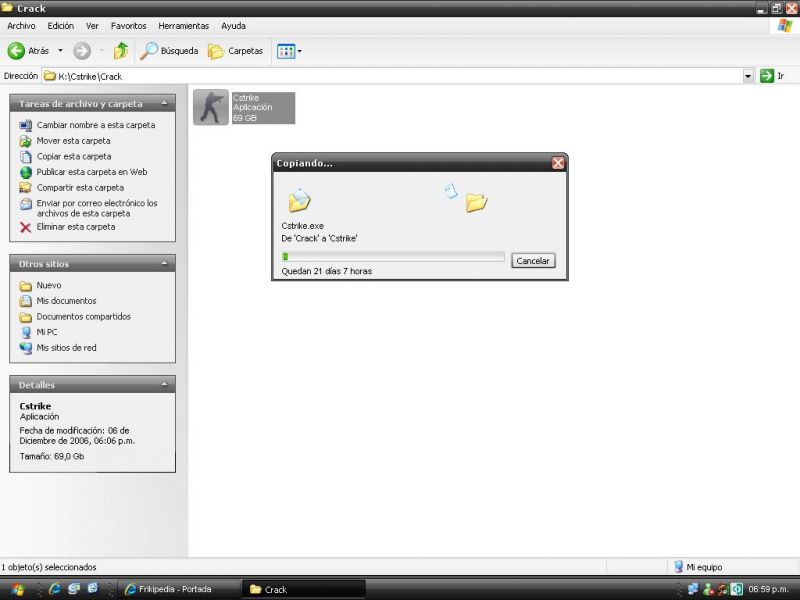Viewport: 800px width, 600px height.
Task: Select the Vistas view mode icon
Action: pos(284,51)
